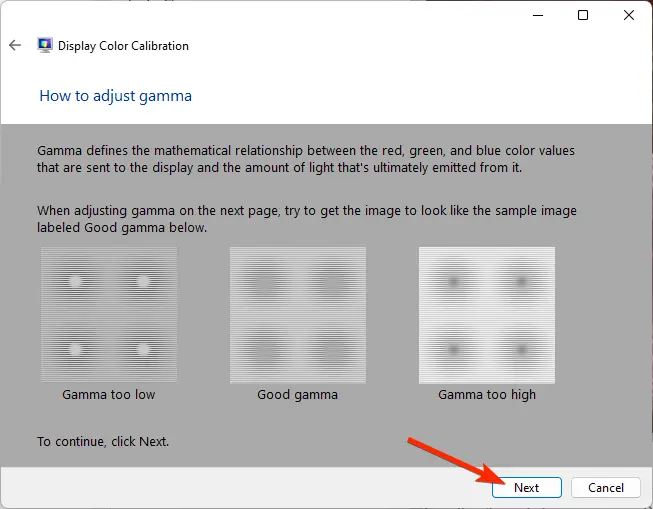Close the Display Color Calibration window
This screenshot has width=653, height=509.
coord(629,15)
